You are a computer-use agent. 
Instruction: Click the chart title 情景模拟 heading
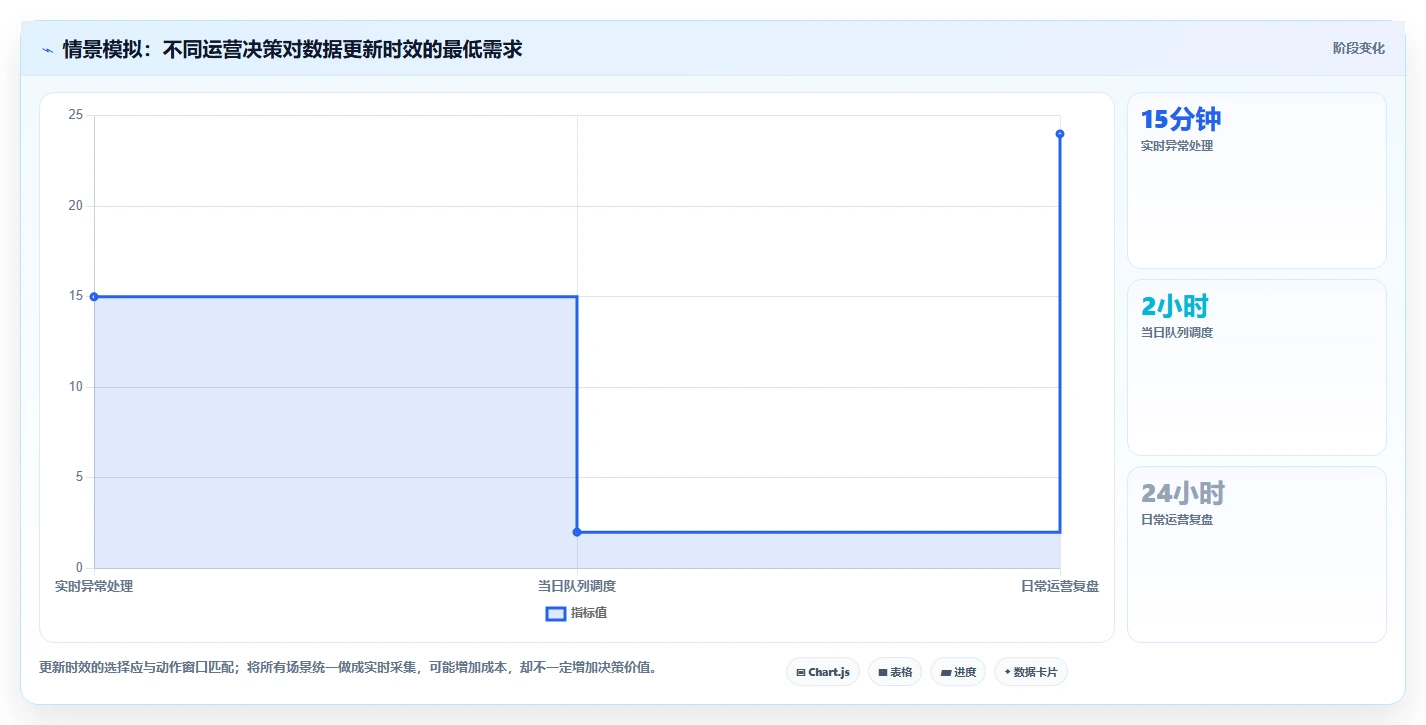(x=292, y=49)
